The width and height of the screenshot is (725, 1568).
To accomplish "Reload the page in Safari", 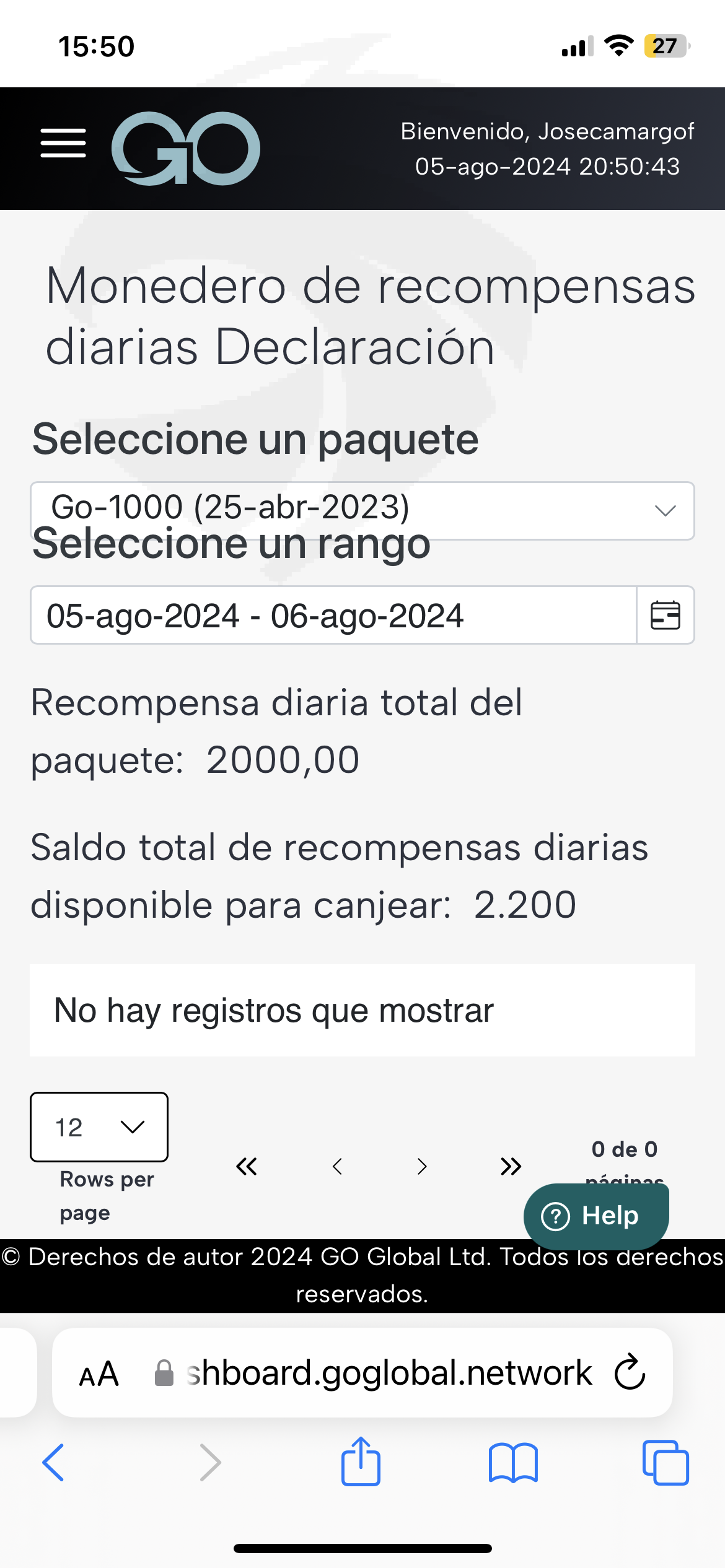I will 630,1372.
